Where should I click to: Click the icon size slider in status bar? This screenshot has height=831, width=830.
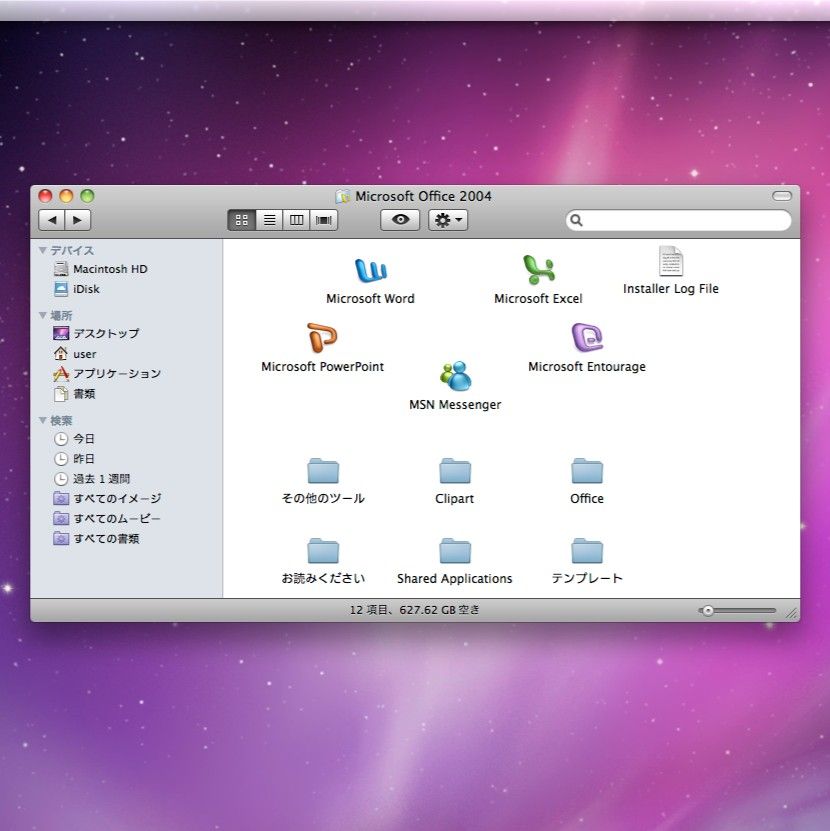coord(737,611)
